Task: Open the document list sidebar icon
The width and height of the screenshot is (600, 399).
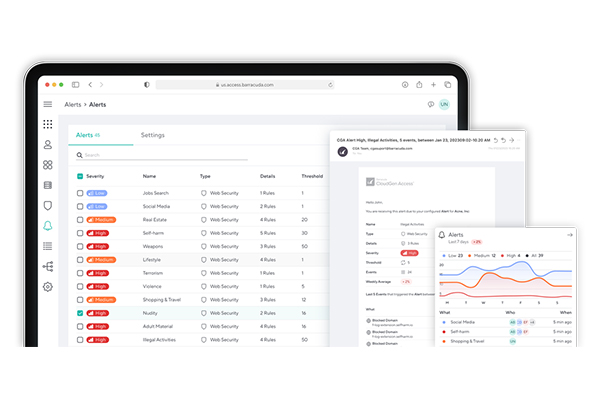Action: coord(48,185)
